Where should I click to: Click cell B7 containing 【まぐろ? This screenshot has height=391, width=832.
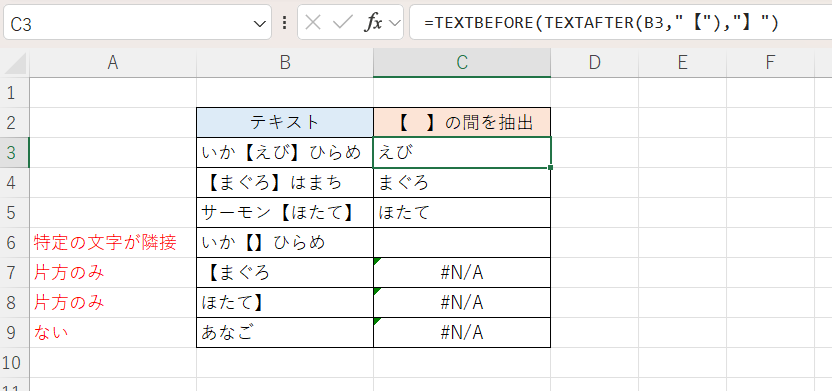click(x=285, y=273)
